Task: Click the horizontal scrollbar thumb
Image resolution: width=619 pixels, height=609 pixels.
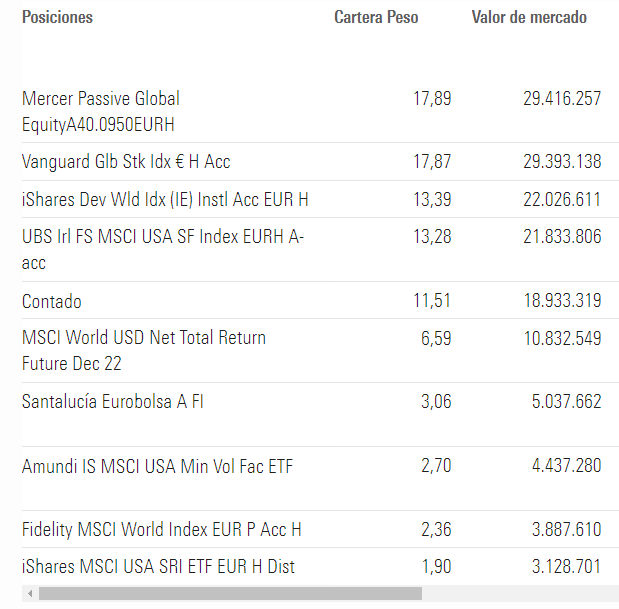Action: click(x=229, y=594)
